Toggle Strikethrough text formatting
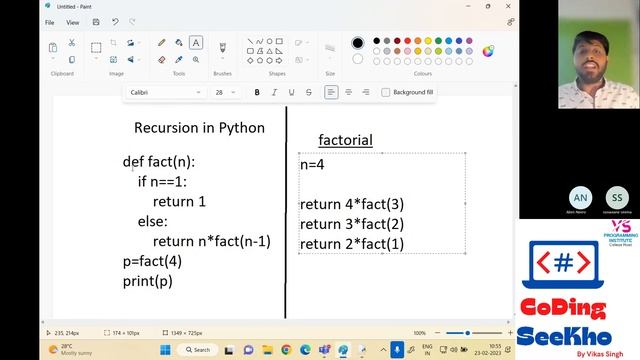Screen dimensions: 640x360 [x=309, y=92]
